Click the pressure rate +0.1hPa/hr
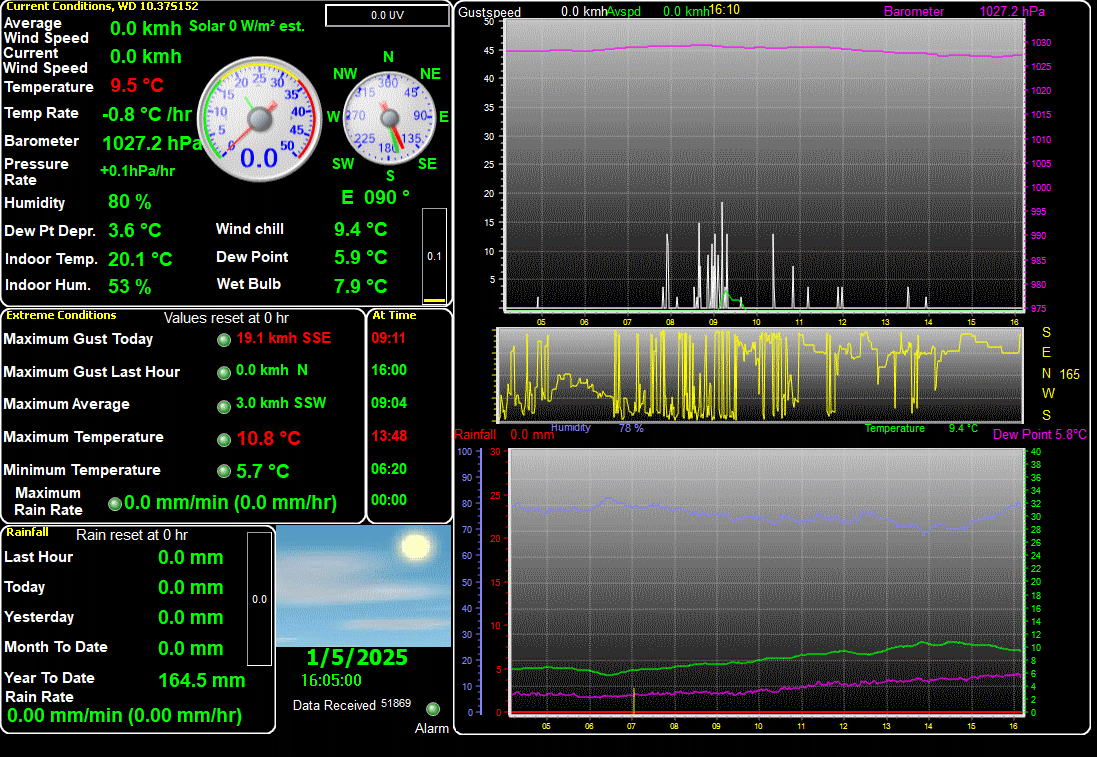This screenshot has width=1097, height=757. click(138, 171)
